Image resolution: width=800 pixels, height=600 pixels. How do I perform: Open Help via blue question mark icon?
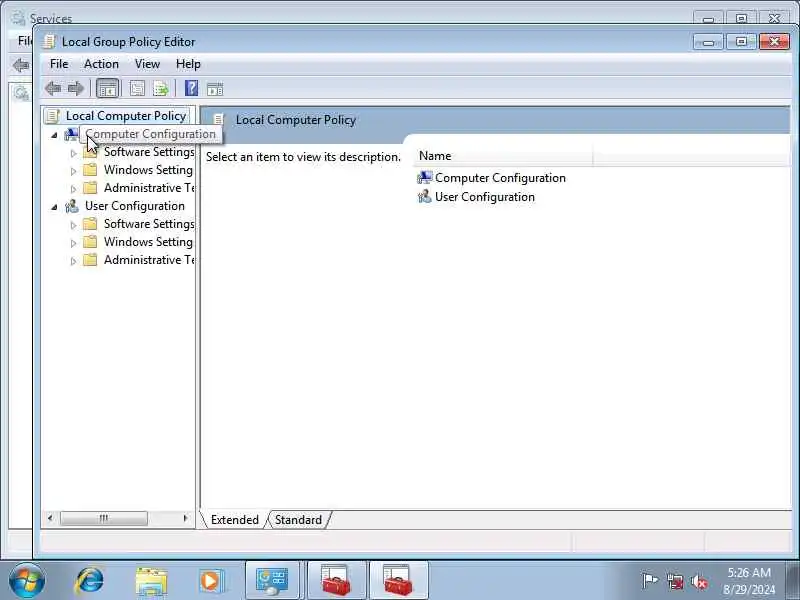point(191,88)
